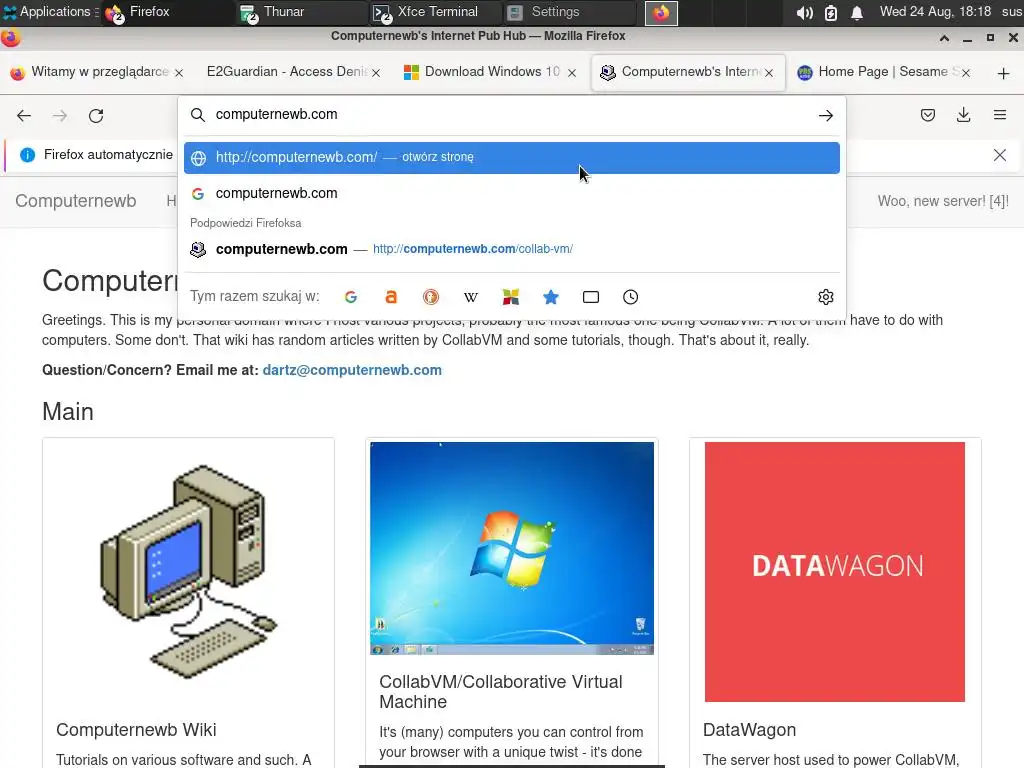Click the Firefox taskbar button
Screen dimensions: 1024x768
coord(167,12)
